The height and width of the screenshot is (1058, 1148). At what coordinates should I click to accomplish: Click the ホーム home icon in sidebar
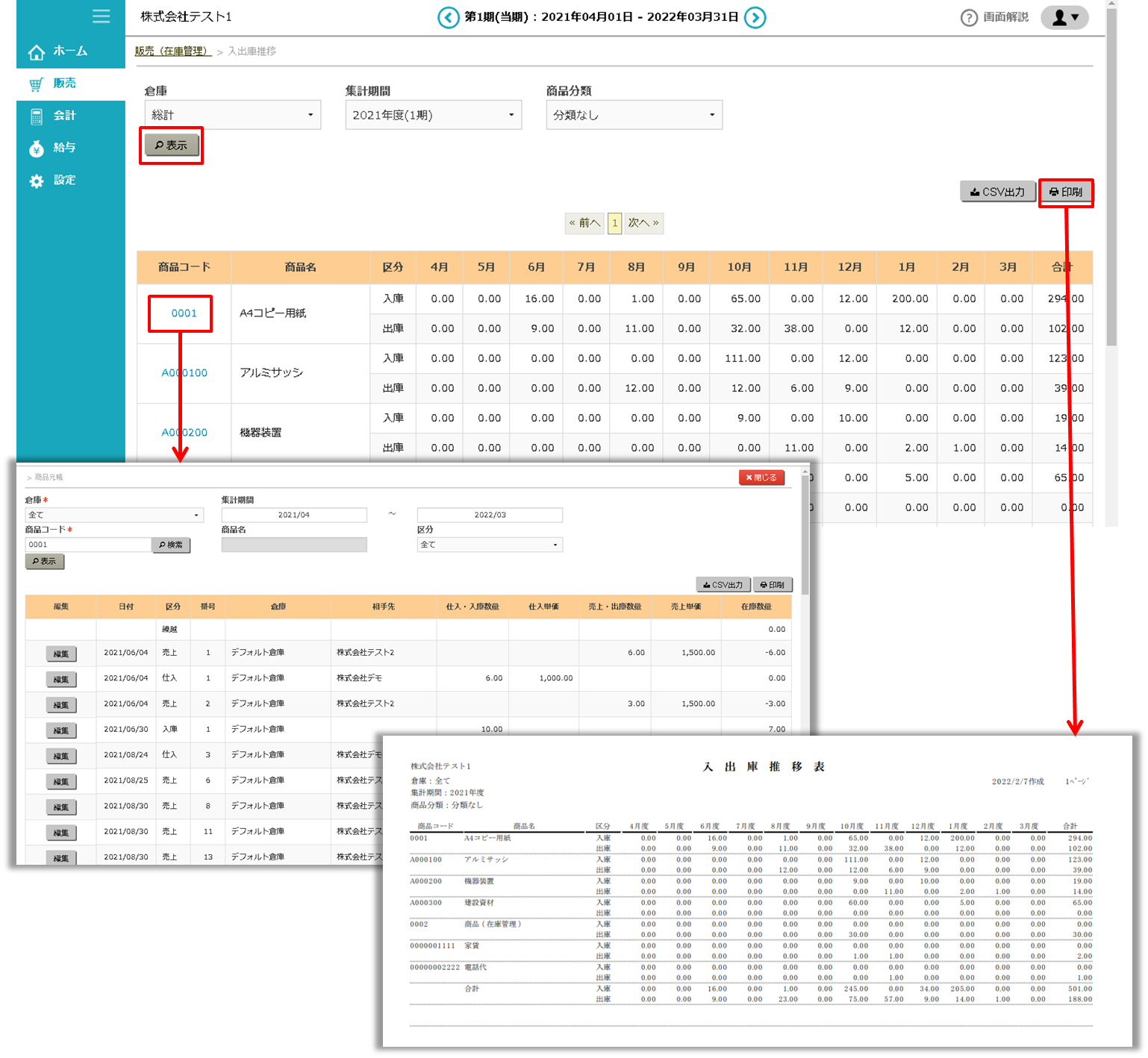(37, 51)
